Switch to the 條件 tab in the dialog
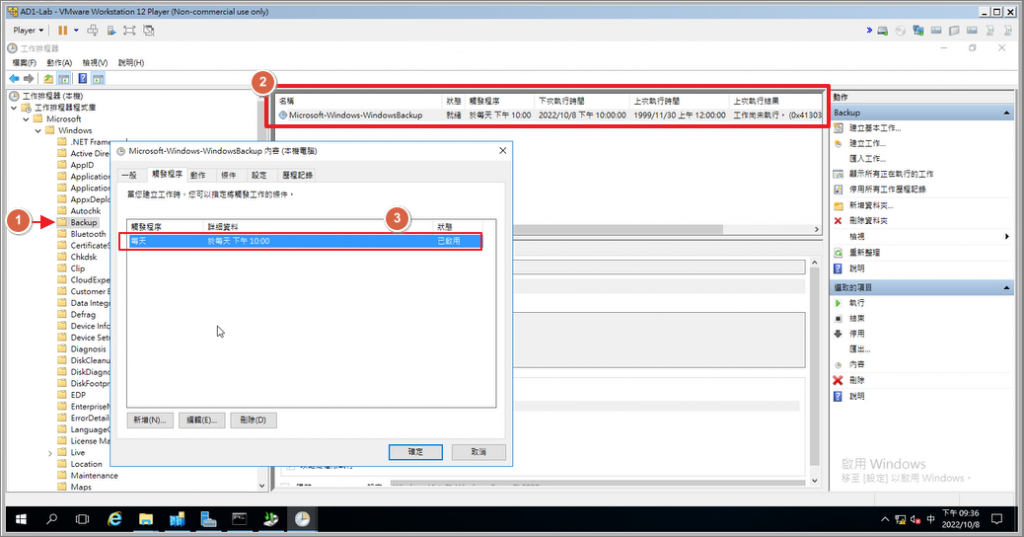Screen dimensions: 1024x537 point(229,175)
